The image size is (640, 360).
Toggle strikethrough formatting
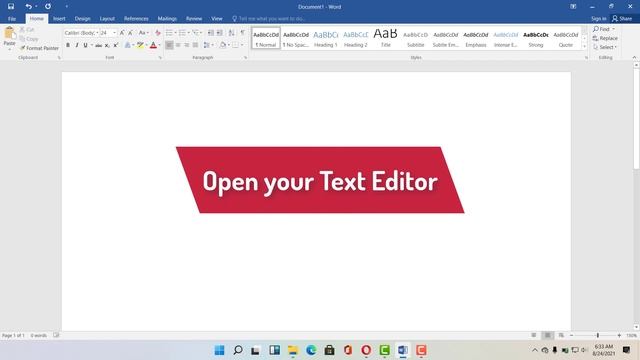[98, 45]
